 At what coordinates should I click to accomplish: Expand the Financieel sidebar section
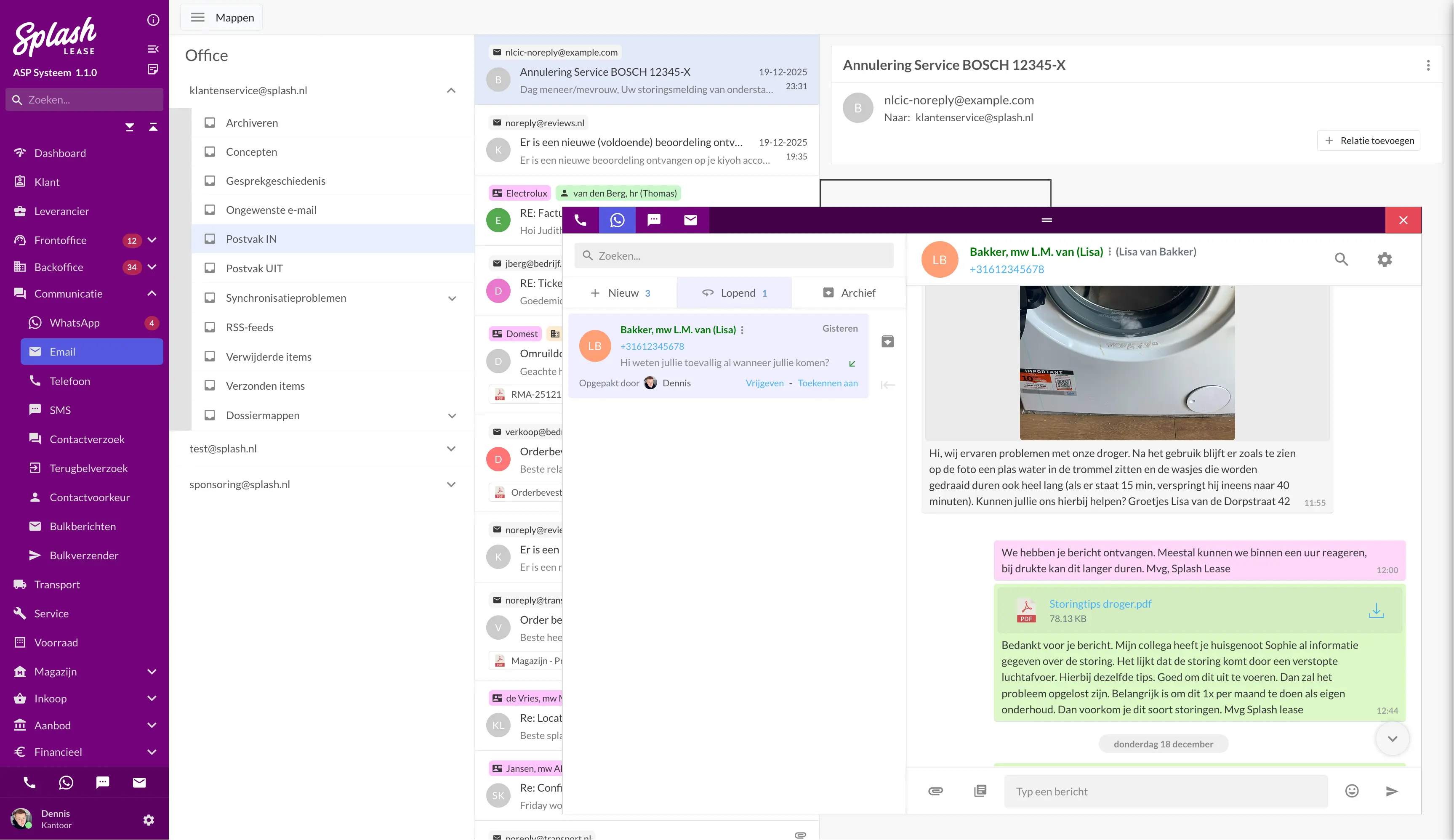[x=152, y=752]
